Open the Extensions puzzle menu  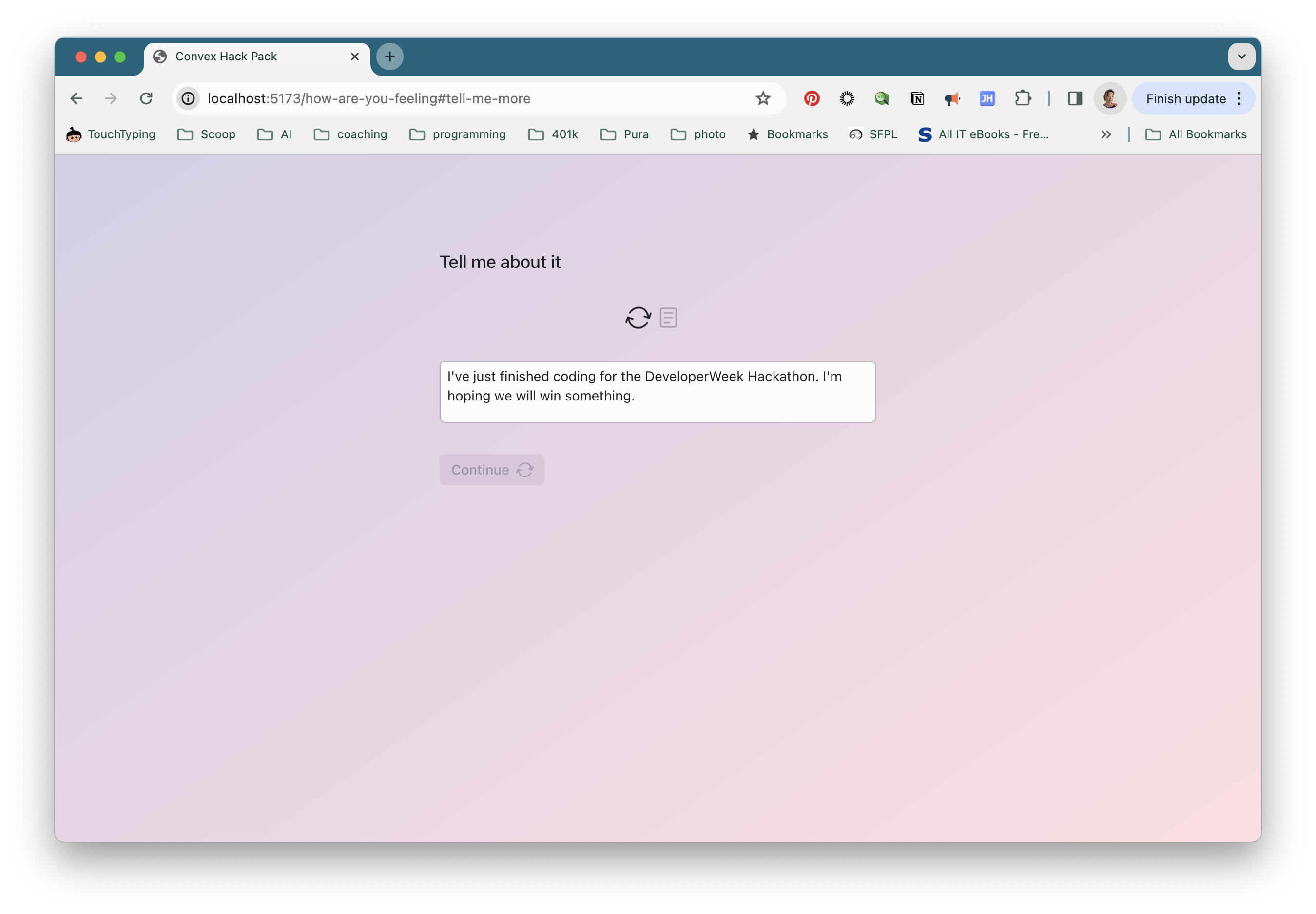[1023, 98]
